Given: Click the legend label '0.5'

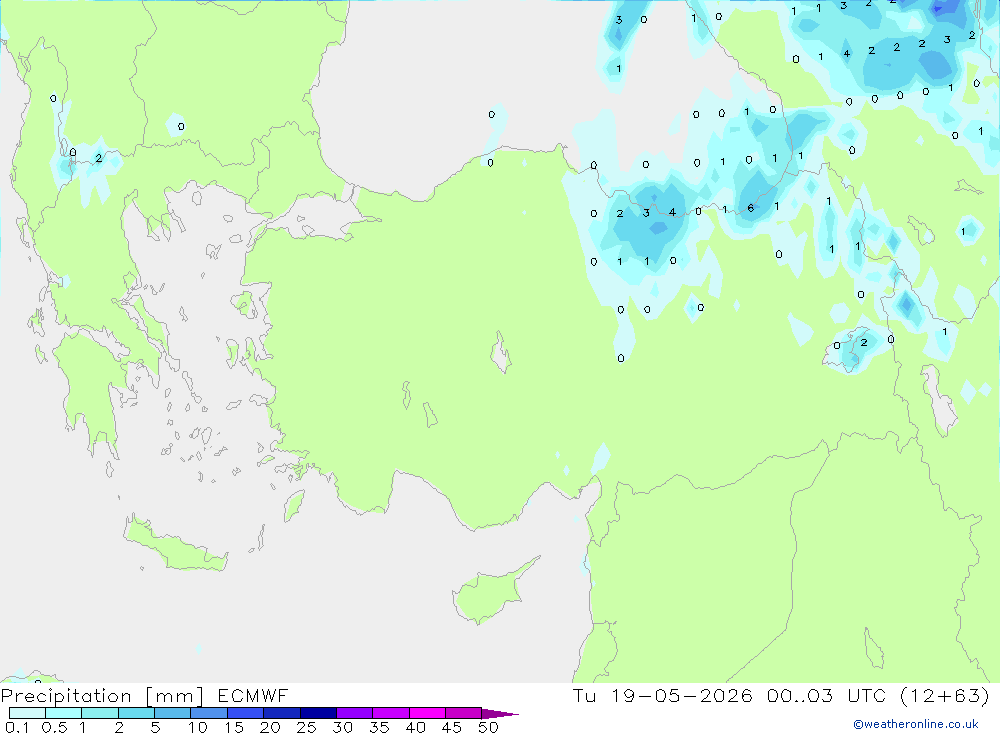Looking at the screenshot, I should point(54,727).
